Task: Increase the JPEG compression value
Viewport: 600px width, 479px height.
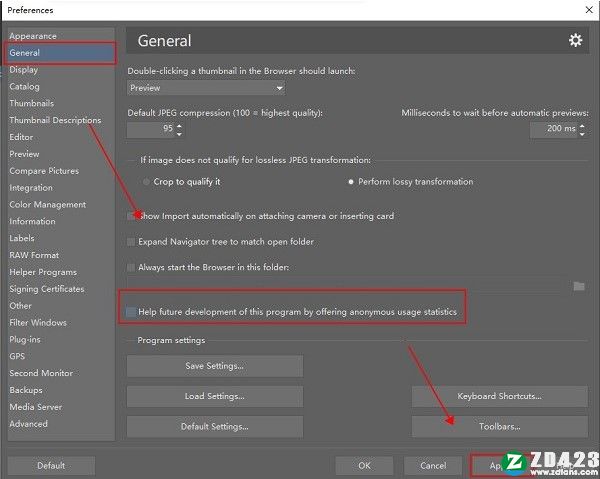Action: click(x=179, y=125)
